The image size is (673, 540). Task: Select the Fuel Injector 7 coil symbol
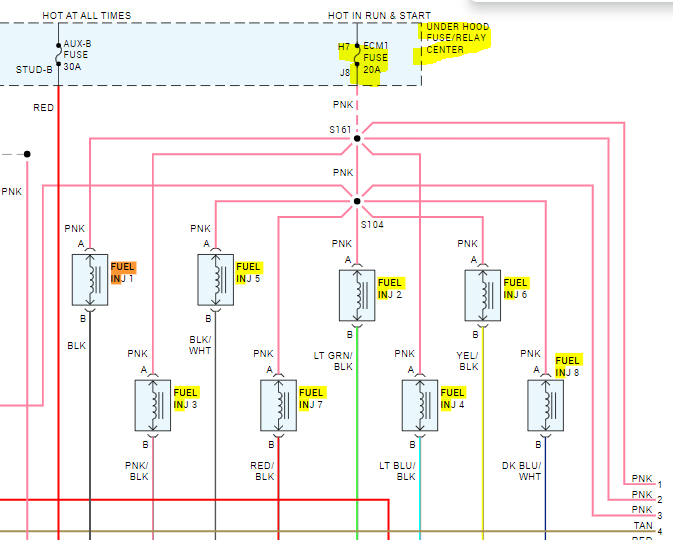278,405
